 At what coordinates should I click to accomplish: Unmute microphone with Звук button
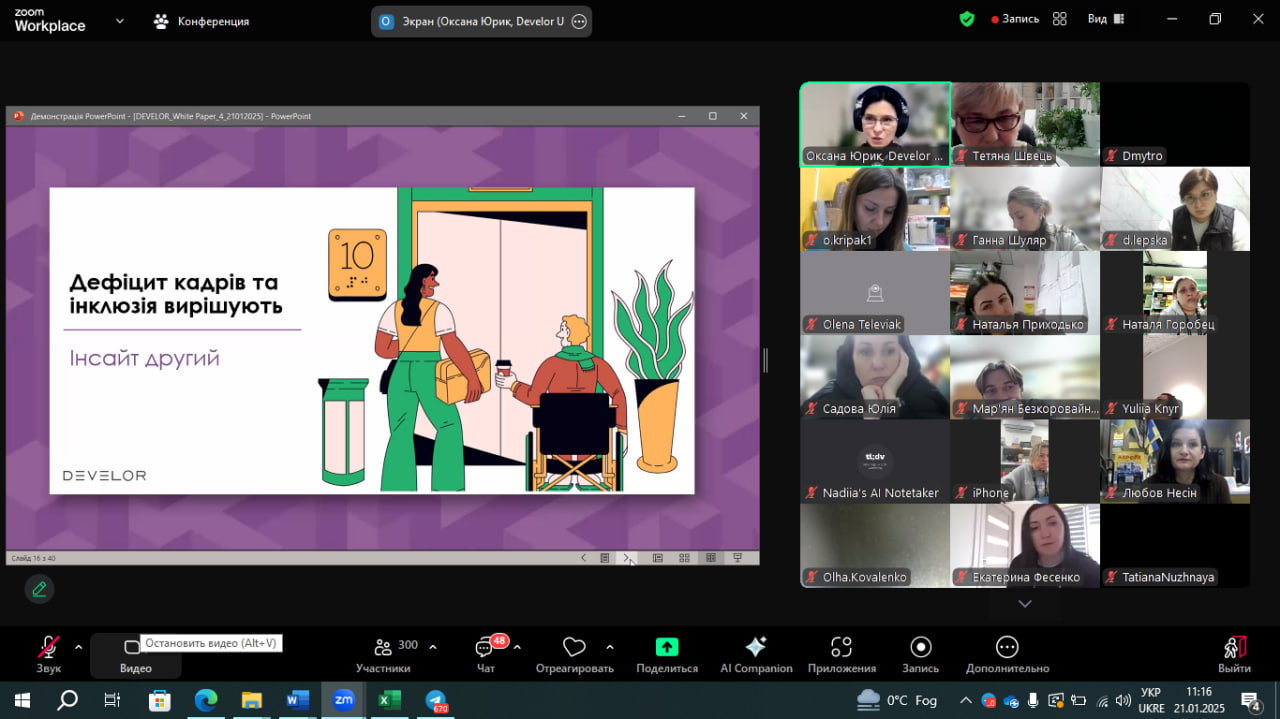pyautogui.click(x=48, y=655)
